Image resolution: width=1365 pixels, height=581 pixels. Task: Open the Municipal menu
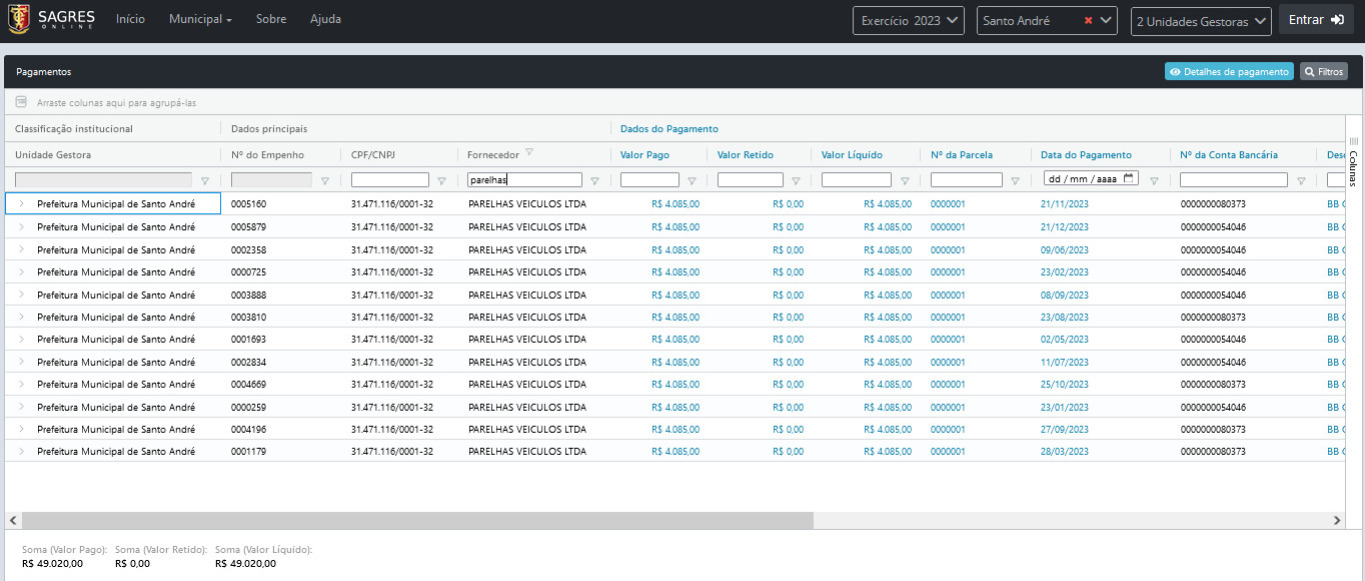coord(200,20)
